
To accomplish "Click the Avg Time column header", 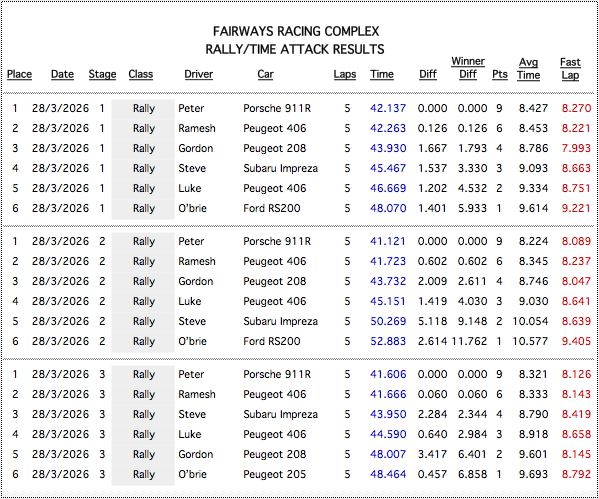I will [x=528, y=69].
